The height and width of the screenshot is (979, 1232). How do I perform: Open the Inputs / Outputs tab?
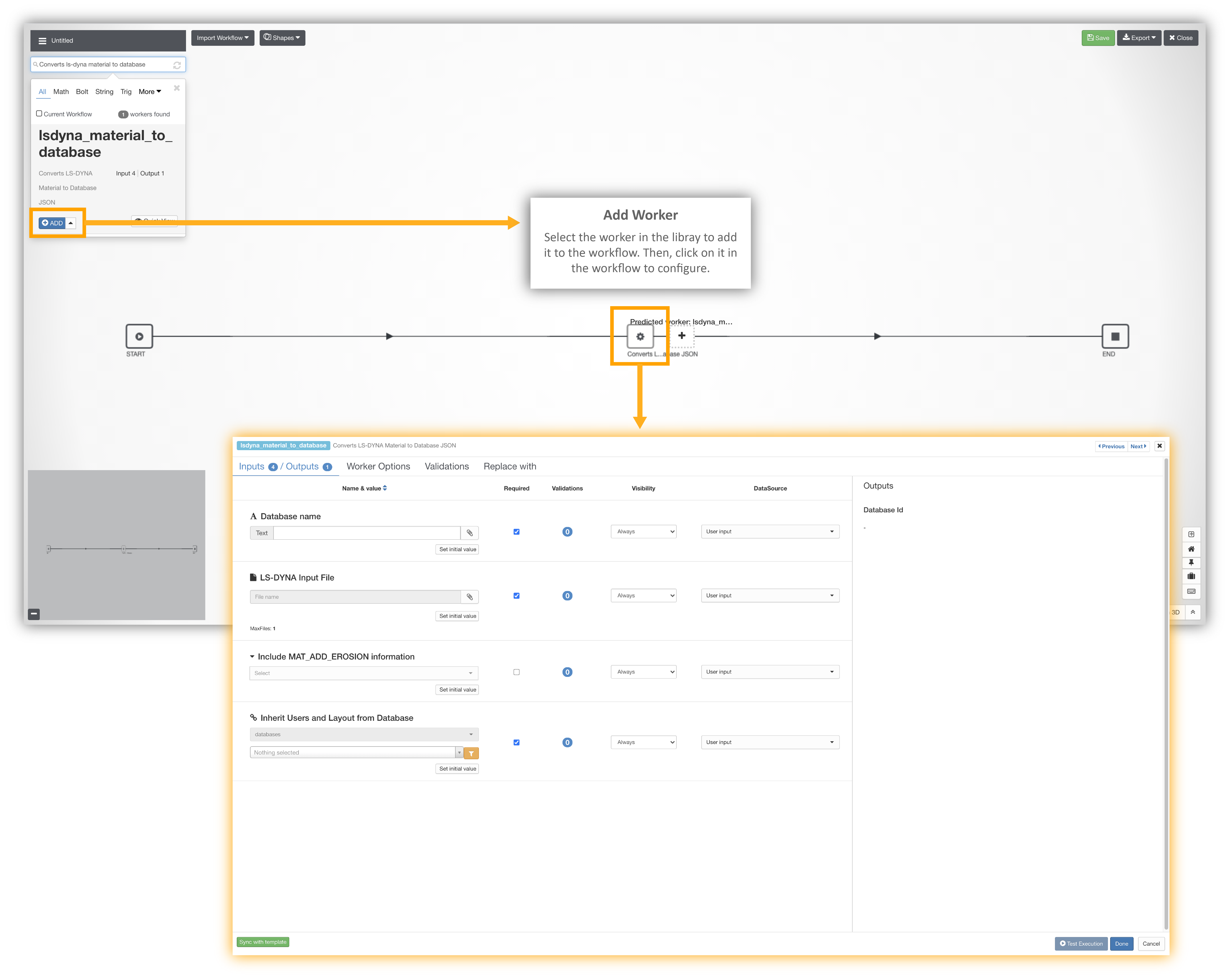[x=286, y=467]
